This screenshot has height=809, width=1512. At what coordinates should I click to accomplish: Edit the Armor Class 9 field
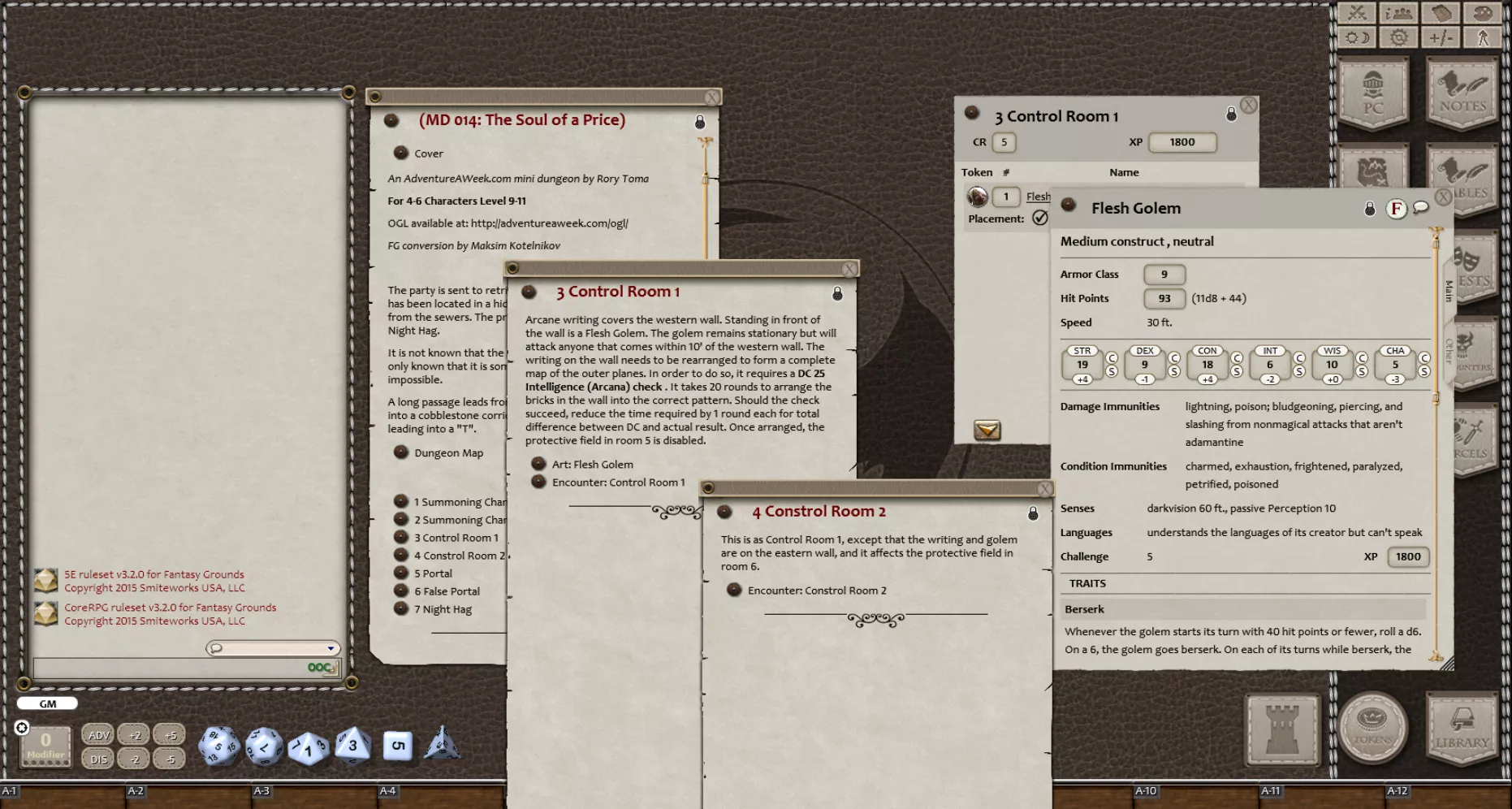click(1164, 275)
